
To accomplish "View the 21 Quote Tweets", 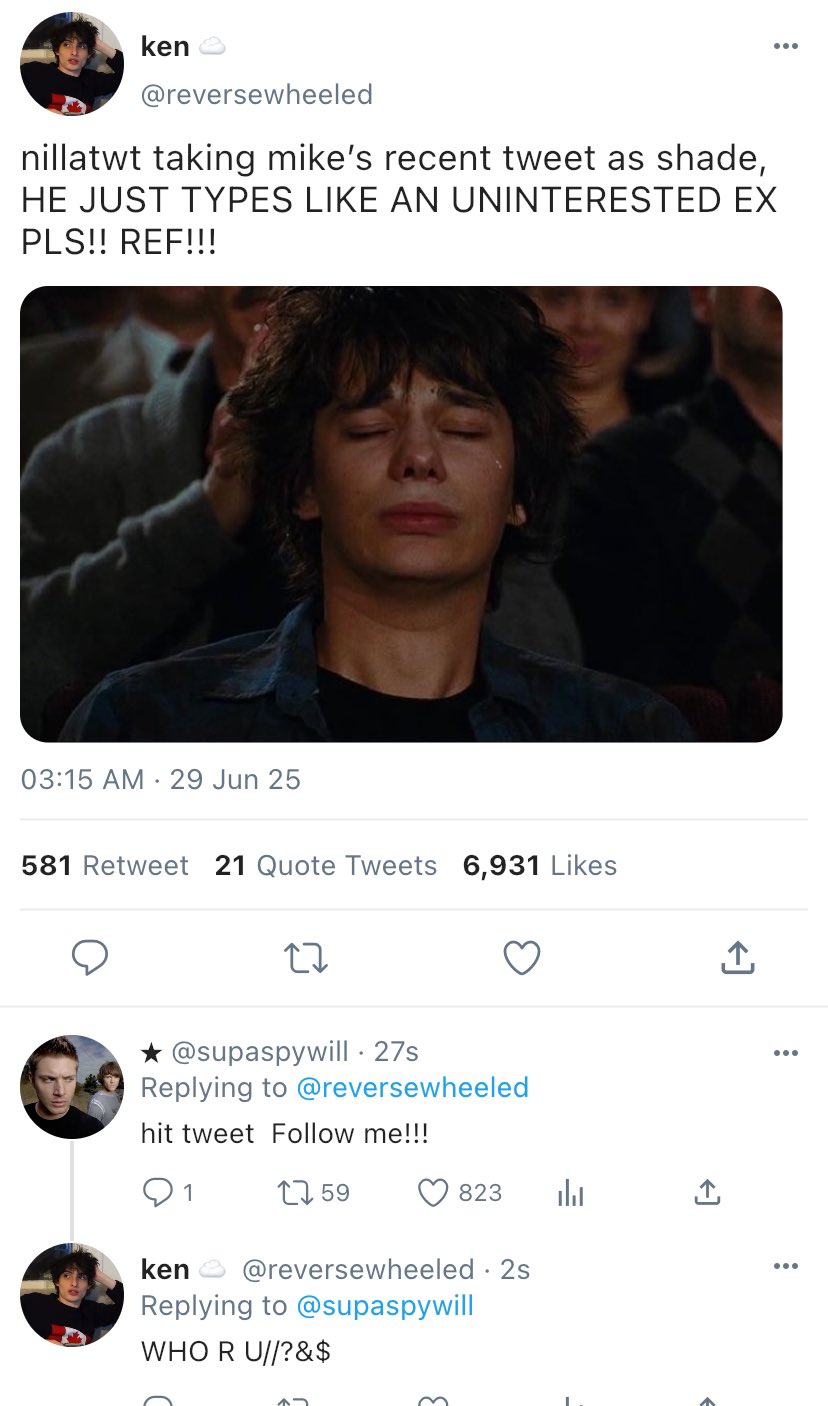I will click(x=326, y=865).
